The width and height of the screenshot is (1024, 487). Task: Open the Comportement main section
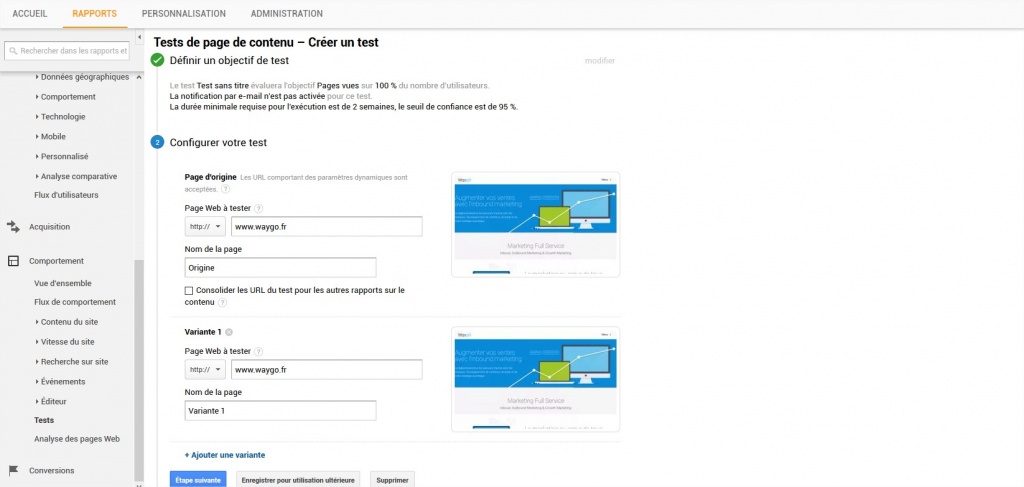click(x=56, y=260)
